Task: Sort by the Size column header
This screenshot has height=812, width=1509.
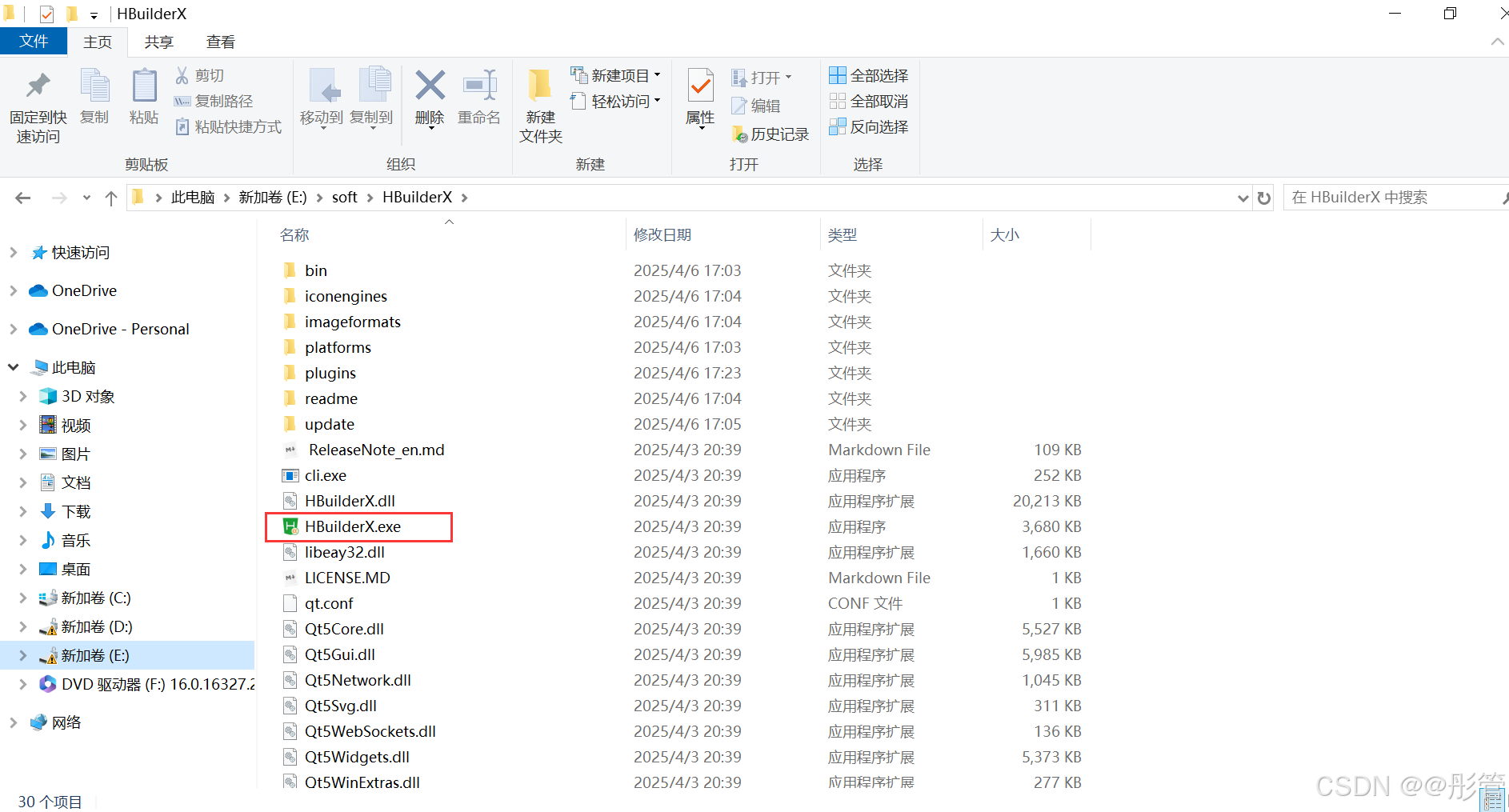Action: (1005, 235)
